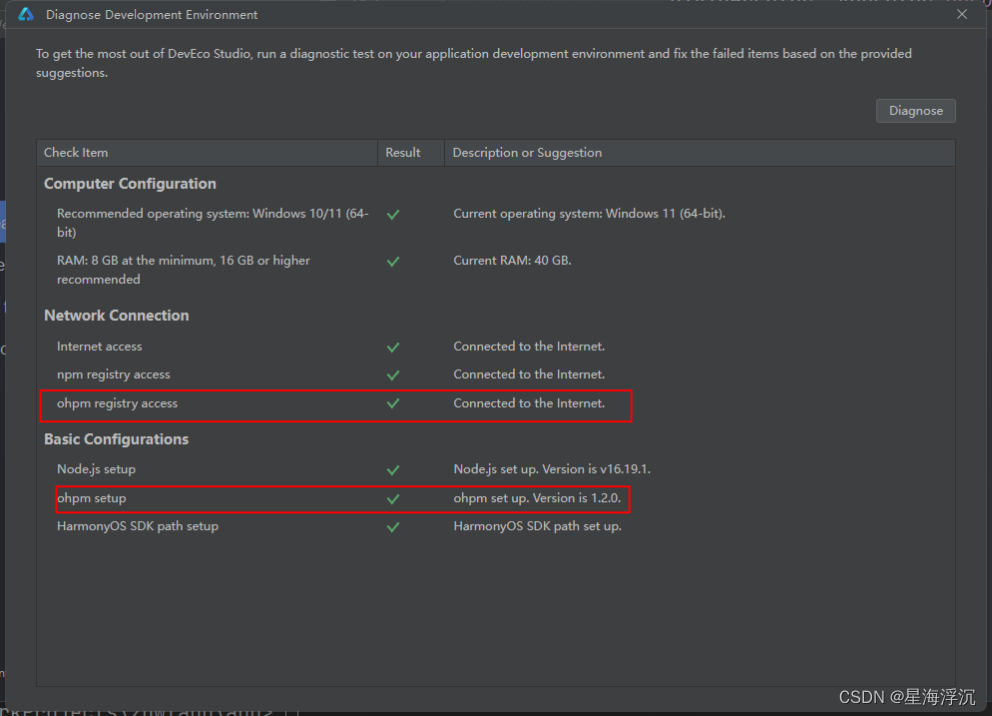
Task: Click the success icon next to the RAM check
Action: pyautogui.click(x=392, y=261)
